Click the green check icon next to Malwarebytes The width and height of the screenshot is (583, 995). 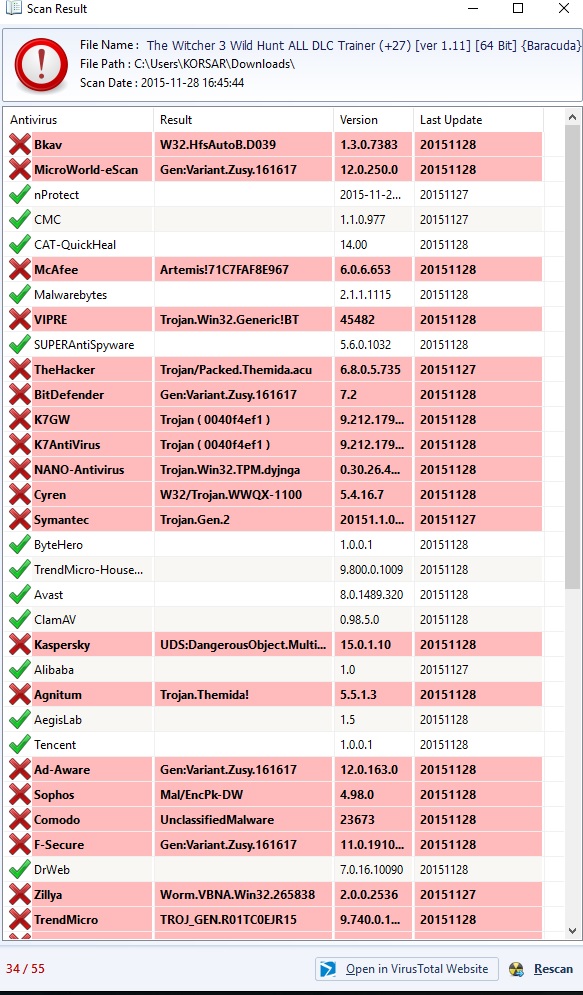click(x=20, y=294)
